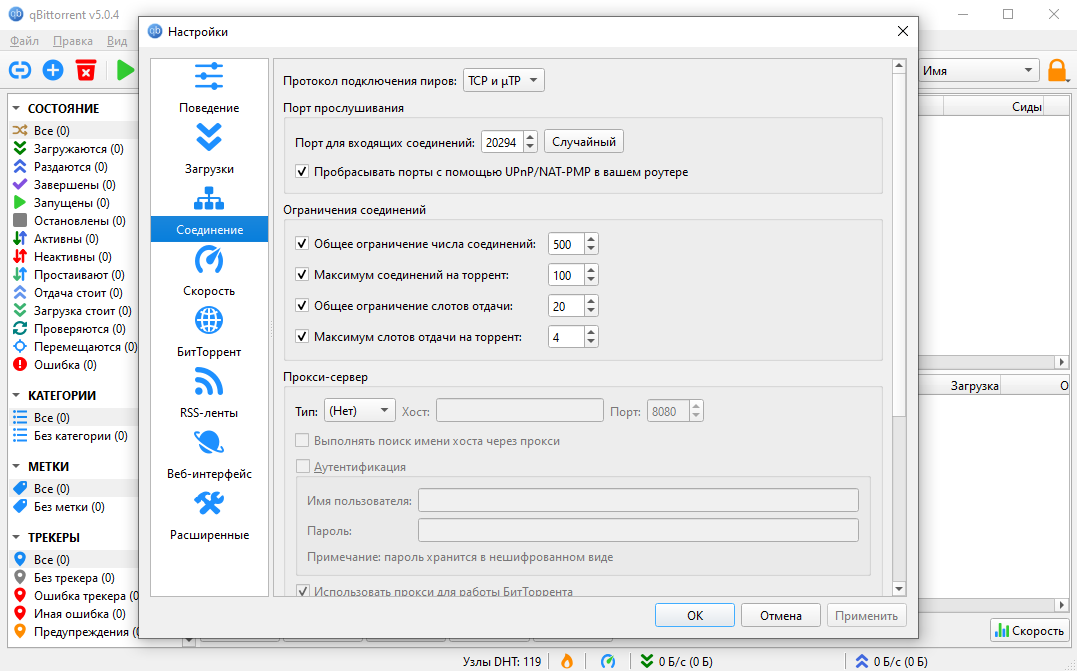The width and height of the screenshot is (1077, 671).
Task: Toggle Общее ограничение числа соединений checkbox
Action: coord(303,244)
